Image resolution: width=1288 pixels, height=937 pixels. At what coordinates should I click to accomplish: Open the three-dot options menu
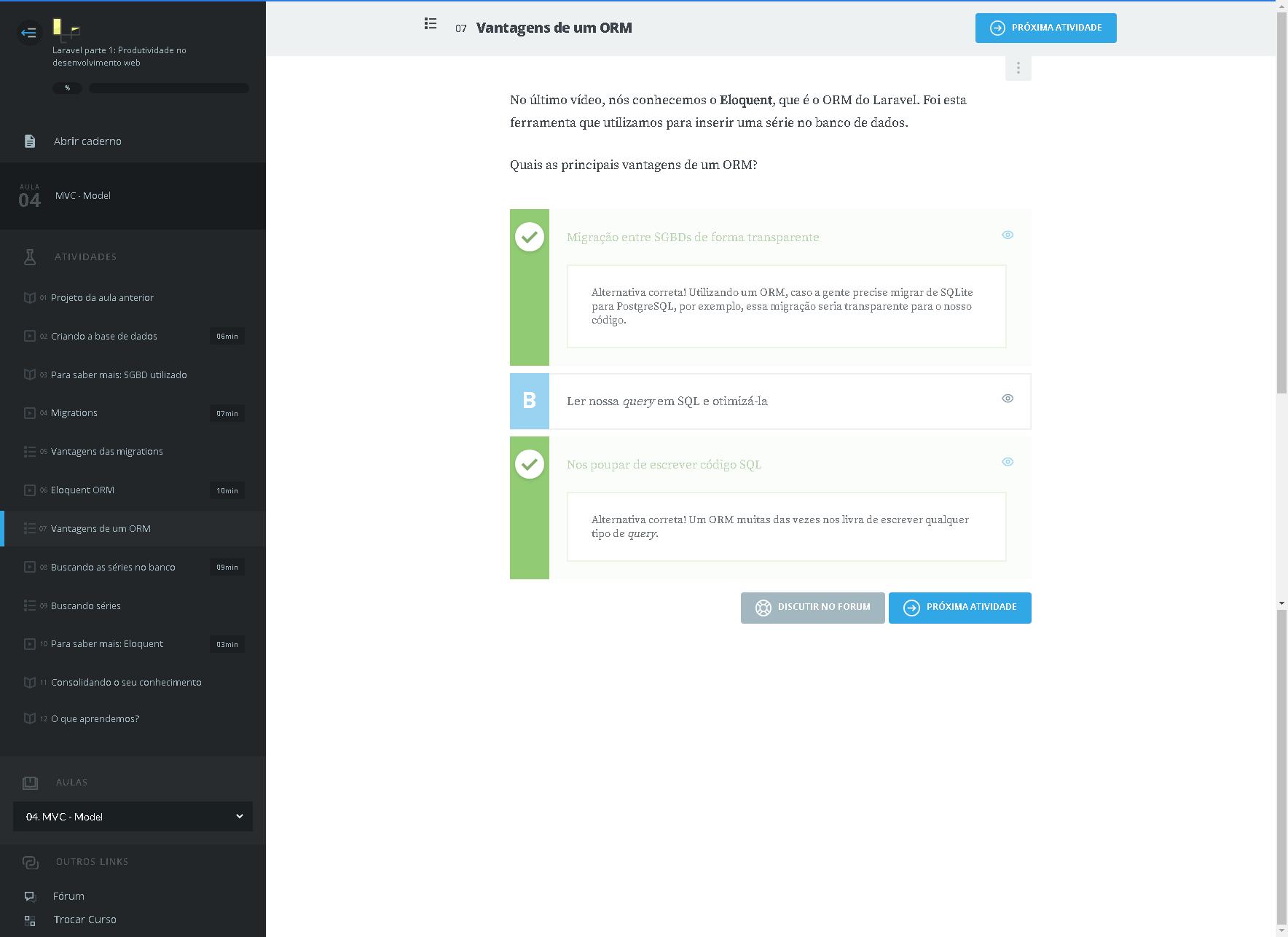(x=1018, y=68)
